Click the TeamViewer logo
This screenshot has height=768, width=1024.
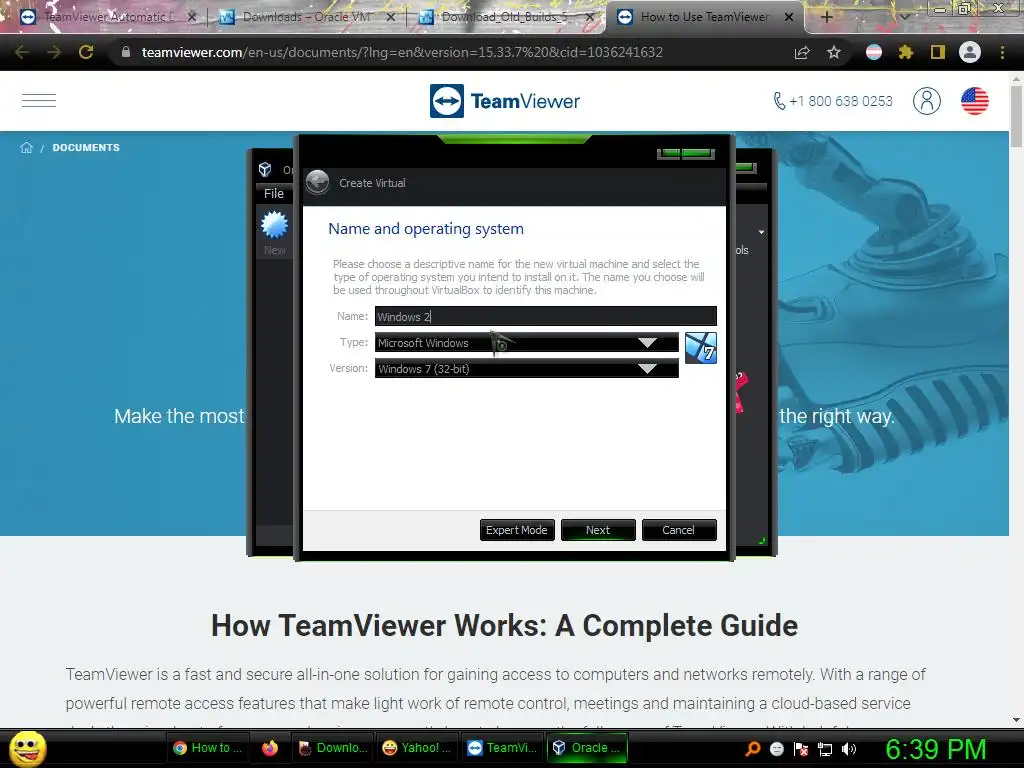tap(505, 101)
